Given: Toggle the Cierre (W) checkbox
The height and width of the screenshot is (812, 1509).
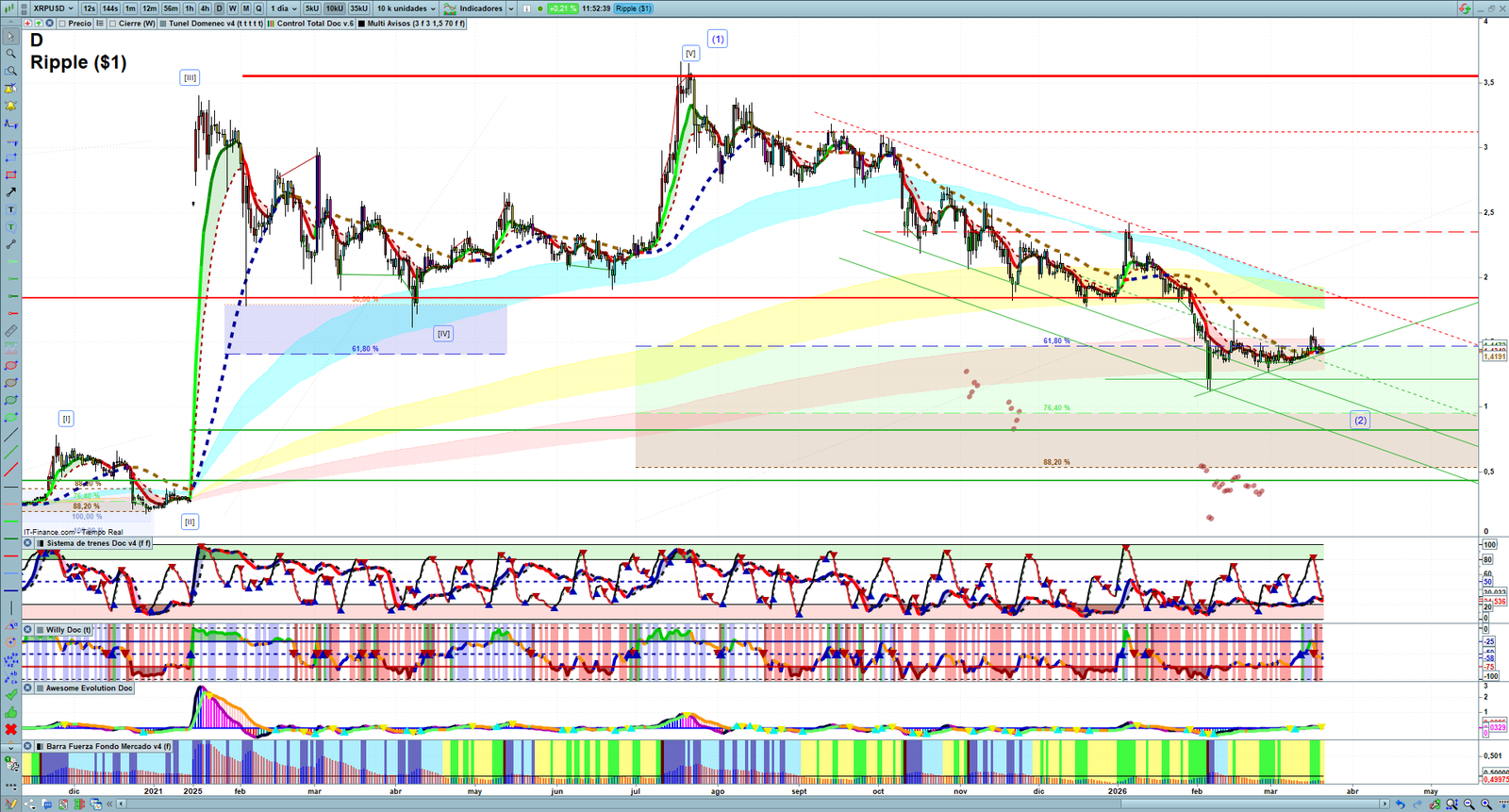Looking at the screenshot, I should tap(113, 24).
